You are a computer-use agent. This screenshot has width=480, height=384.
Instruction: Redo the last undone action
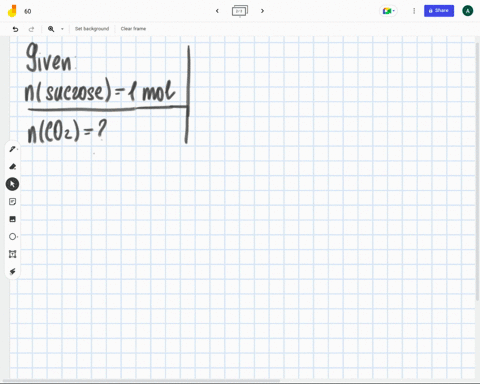(31, 29)
